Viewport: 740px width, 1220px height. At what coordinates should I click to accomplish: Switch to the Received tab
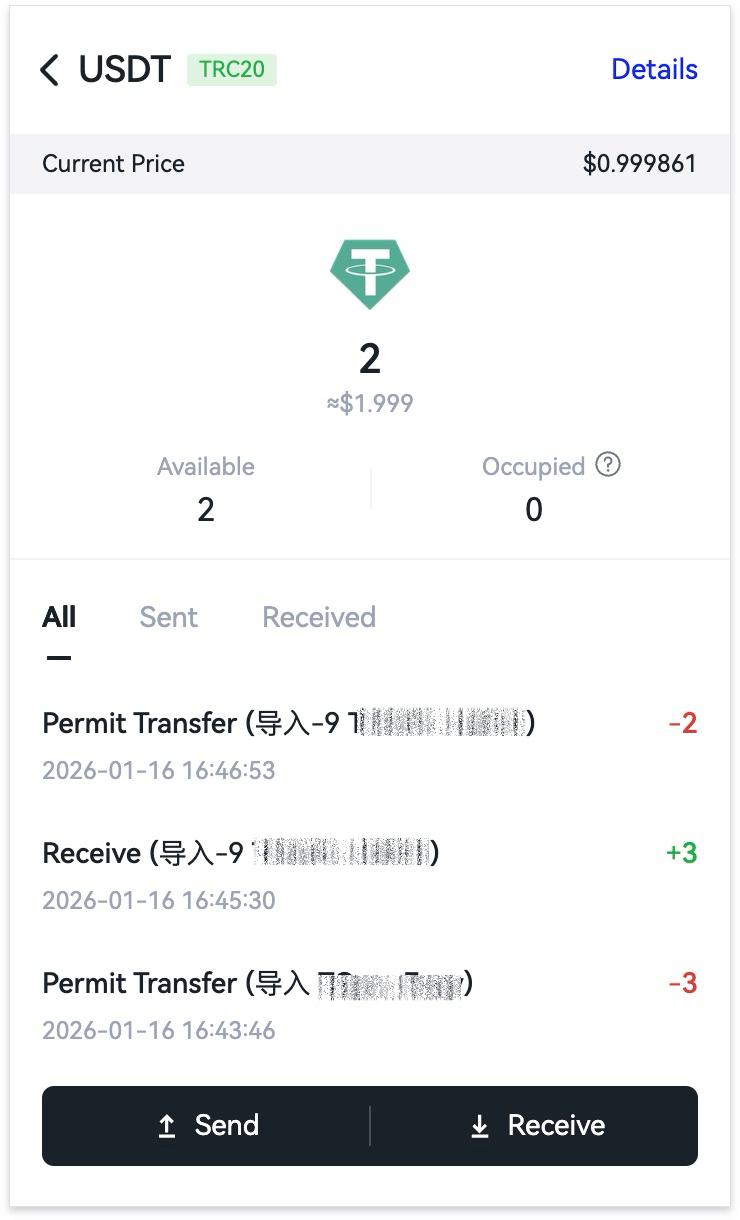coord(319,617)
